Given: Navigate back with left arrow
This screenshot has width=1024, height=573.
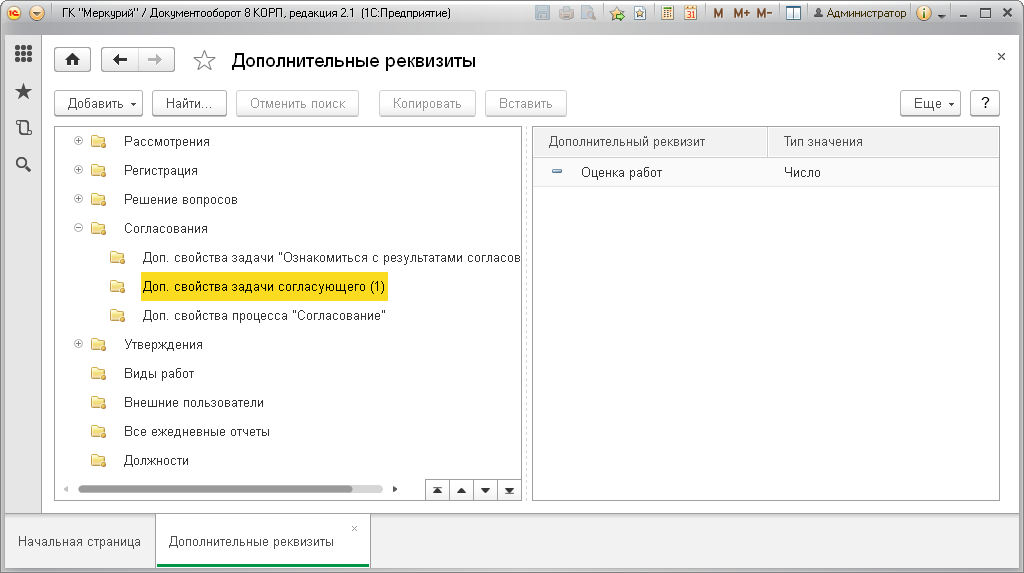Looking at the screenshot, I should coord(120,60).
